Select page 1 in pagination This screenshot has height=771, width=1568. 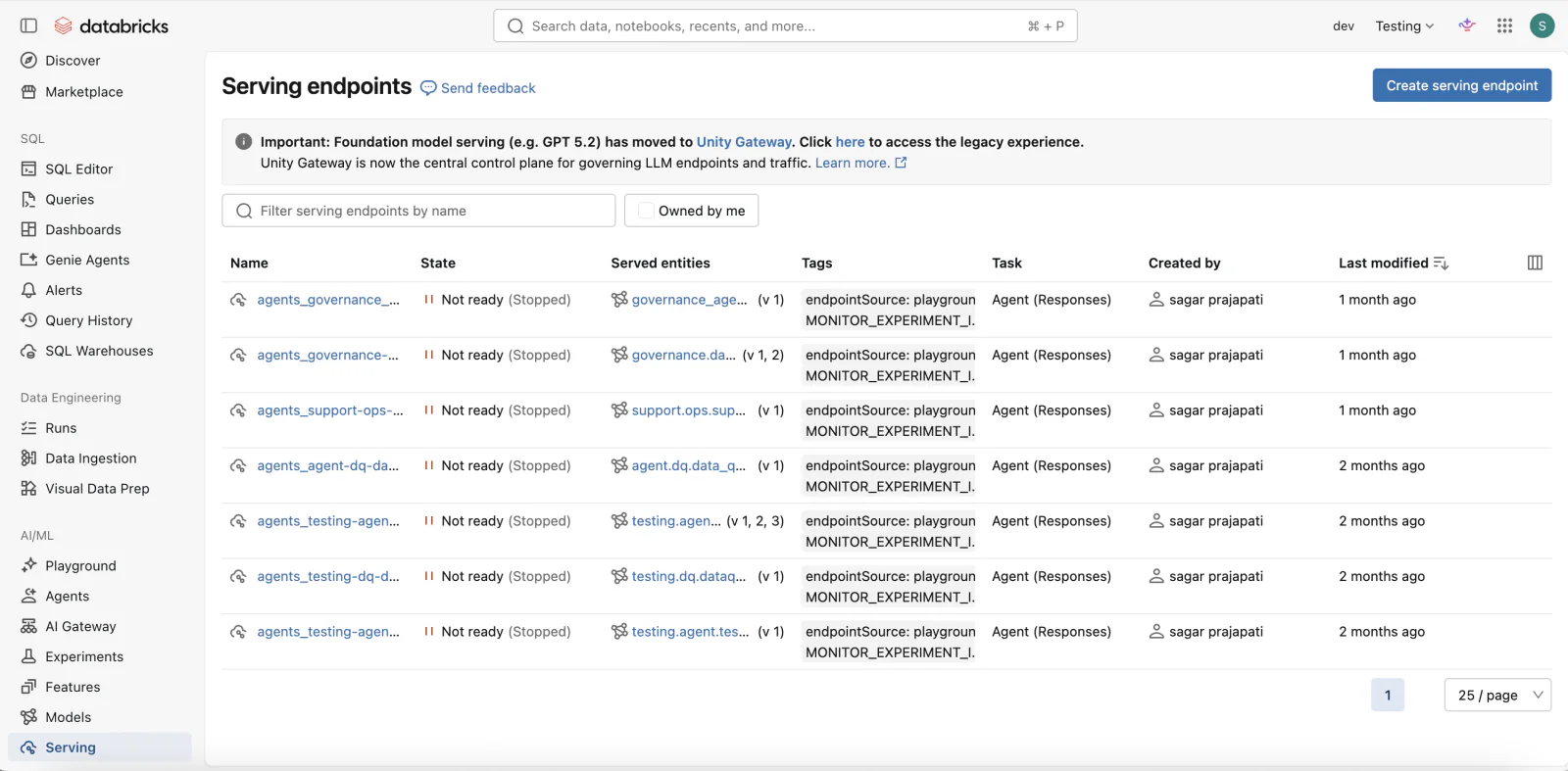pos(1387,695)
